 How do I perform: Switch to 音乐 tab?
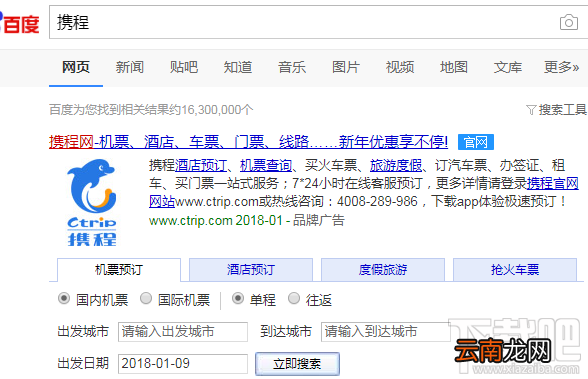pyautogui.click(x=292, y=67)
